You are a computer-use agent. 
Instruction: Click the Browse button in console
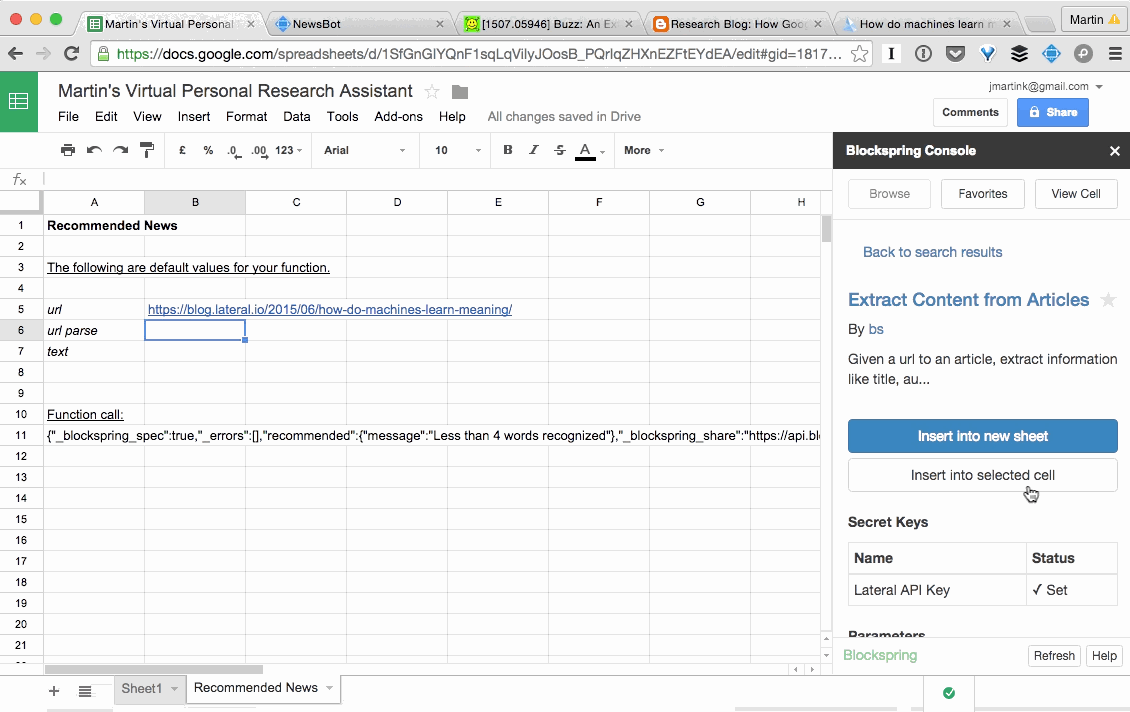coord(889,194)
